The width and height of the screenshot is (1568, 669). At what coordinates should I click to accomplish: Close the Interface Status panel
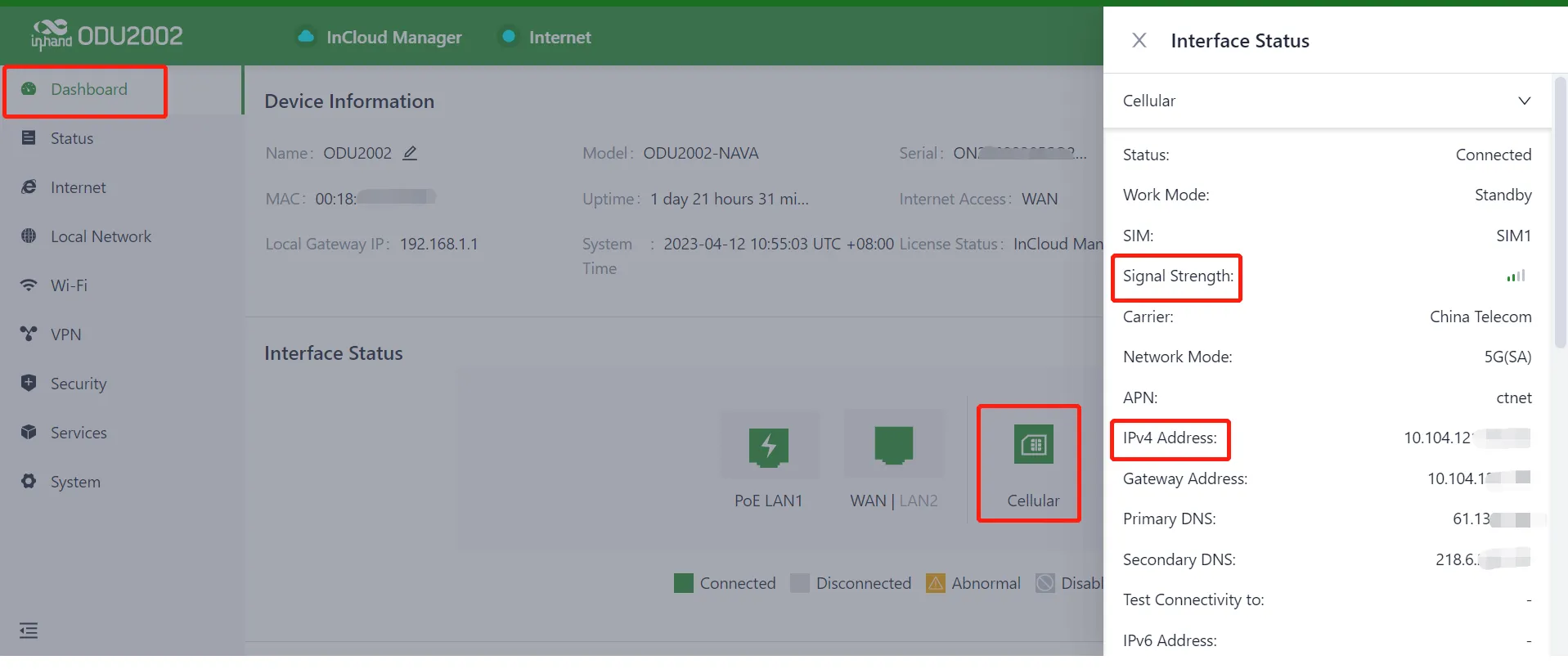tap(1139, 40)
